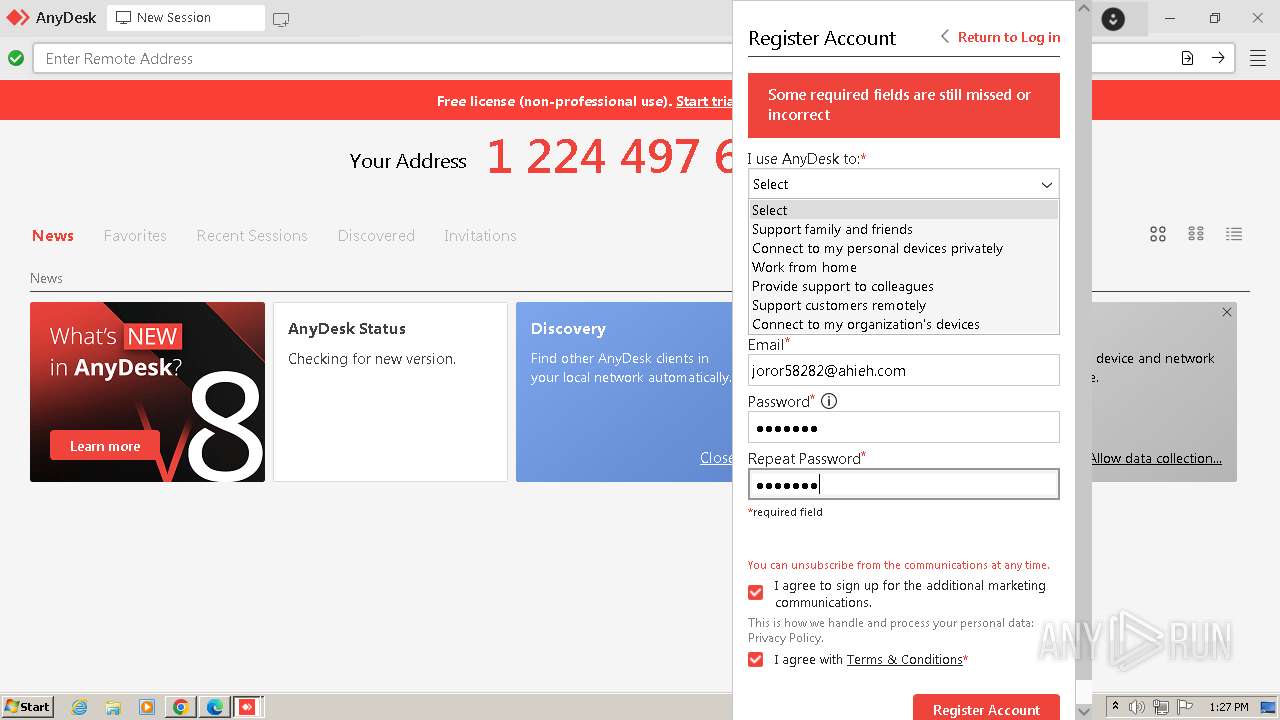Open the Windows Start menu

tap(28, 707)
